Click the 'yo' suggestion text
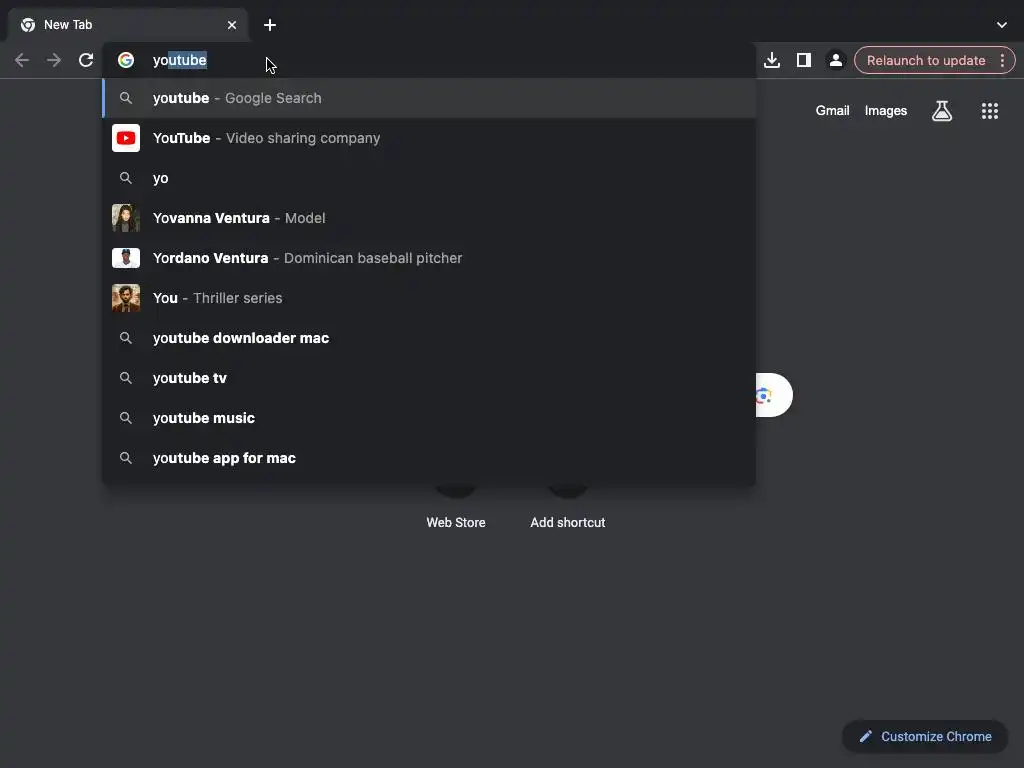This screenshot has height=768, width=1024. 161,178
